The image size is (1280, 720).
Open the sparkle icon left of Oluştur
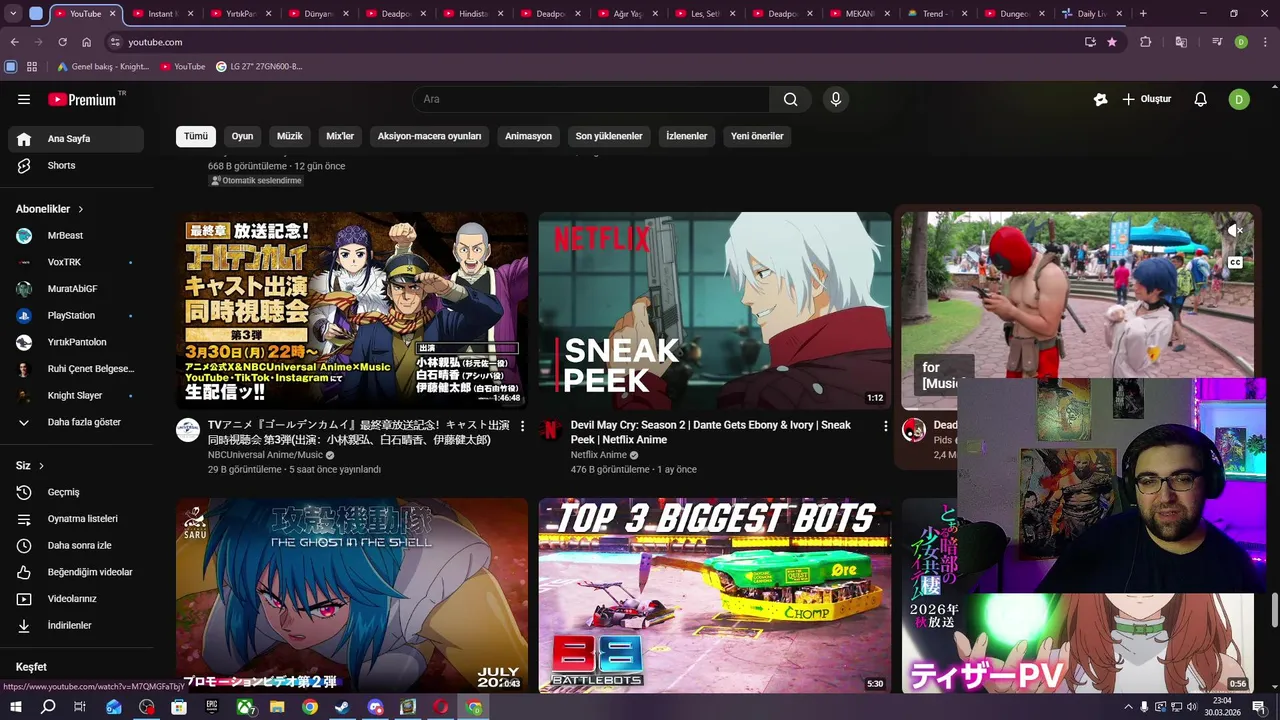pyautogui.click(x=1101, y=99)
